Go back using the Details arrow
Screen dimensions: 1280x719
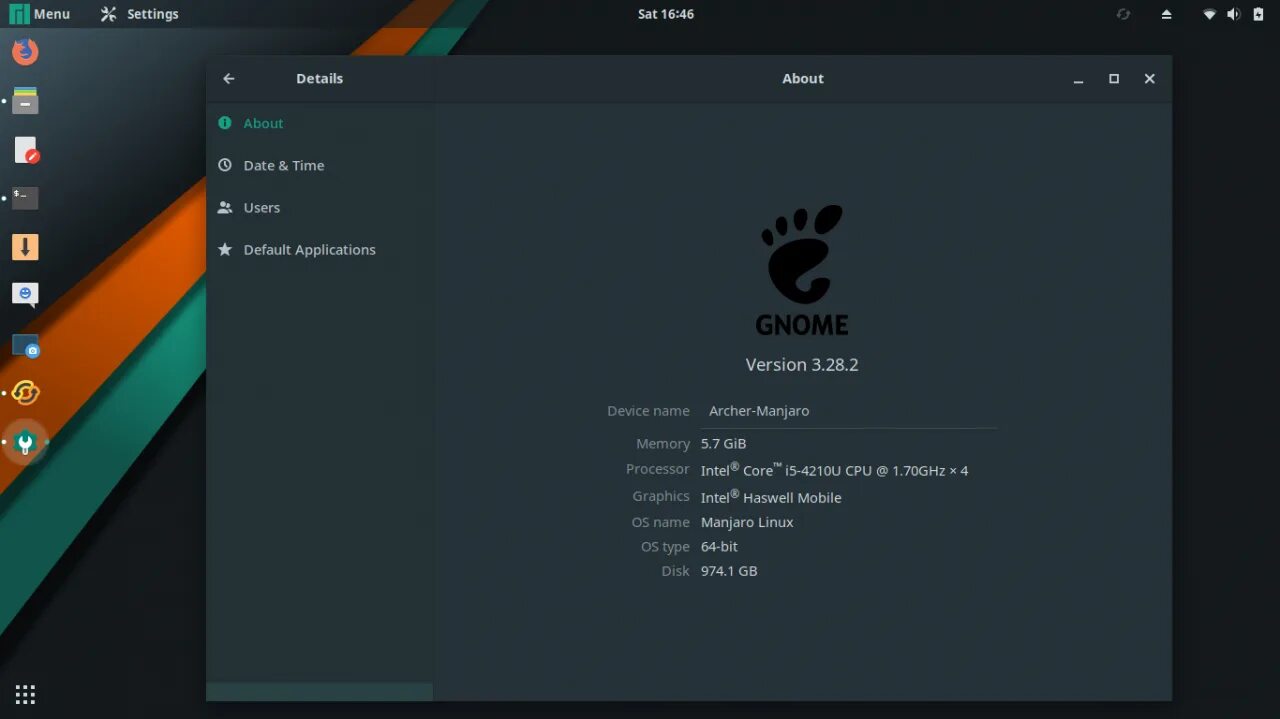tap(229, 78)
